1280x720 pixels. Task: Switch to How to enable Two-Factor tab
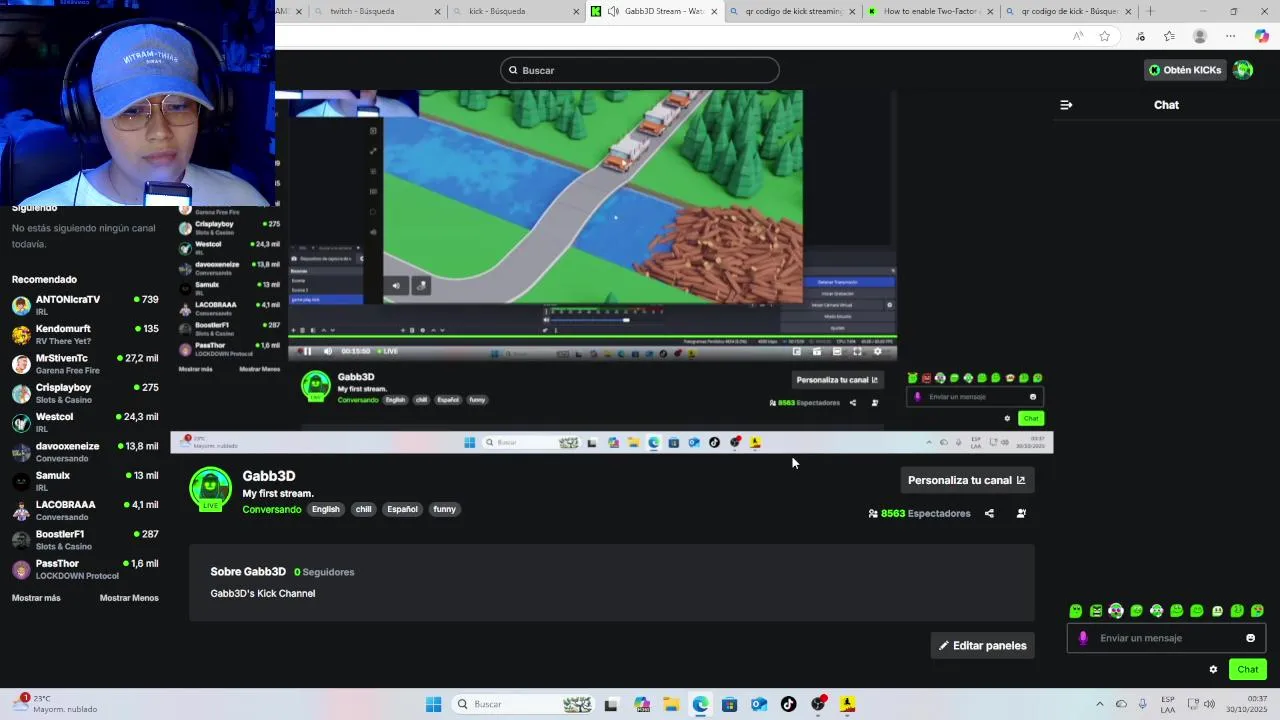click(x=931, y=11)
